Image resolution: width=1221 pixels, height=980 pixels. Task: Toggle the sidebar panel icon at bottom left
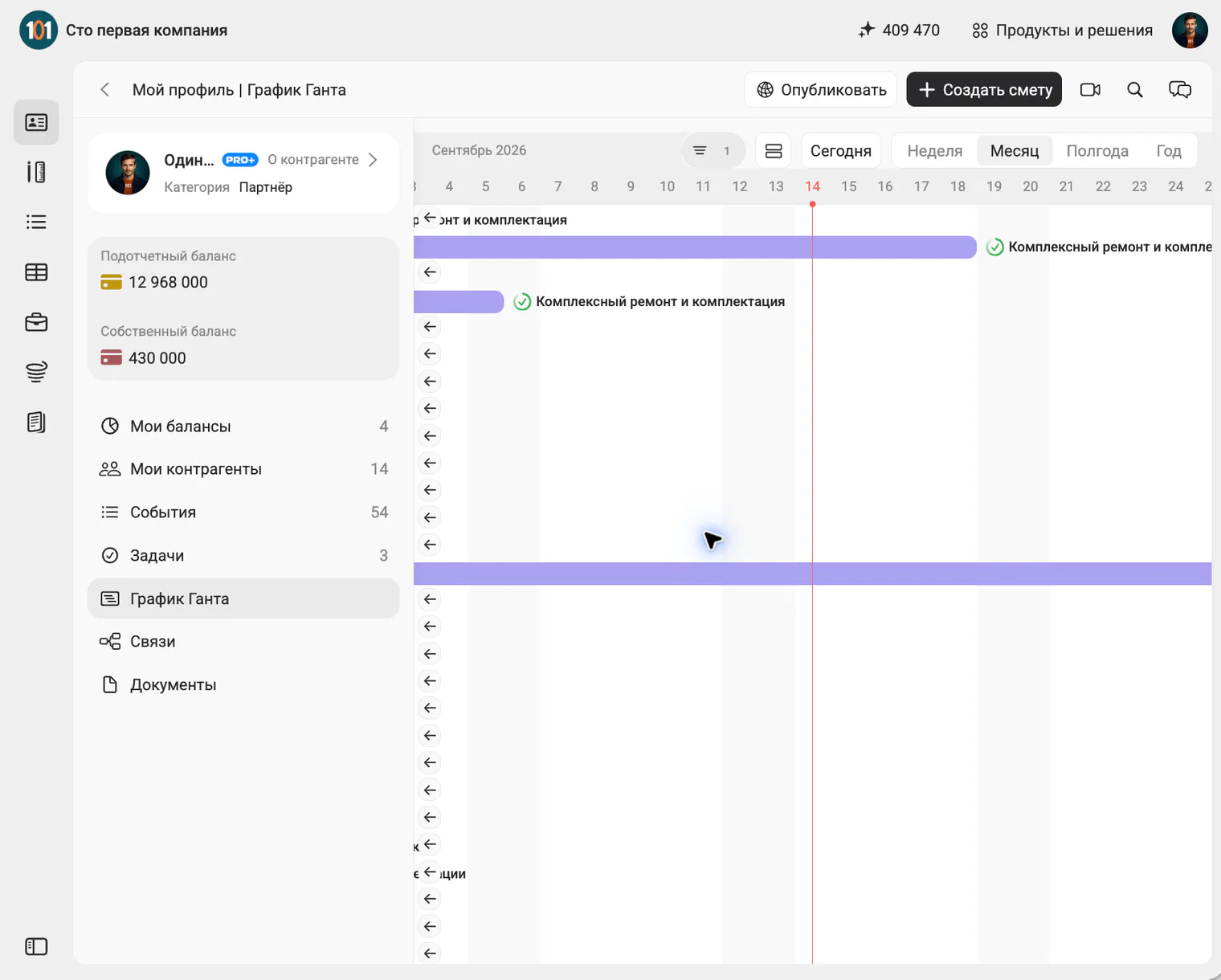point(36,946)
